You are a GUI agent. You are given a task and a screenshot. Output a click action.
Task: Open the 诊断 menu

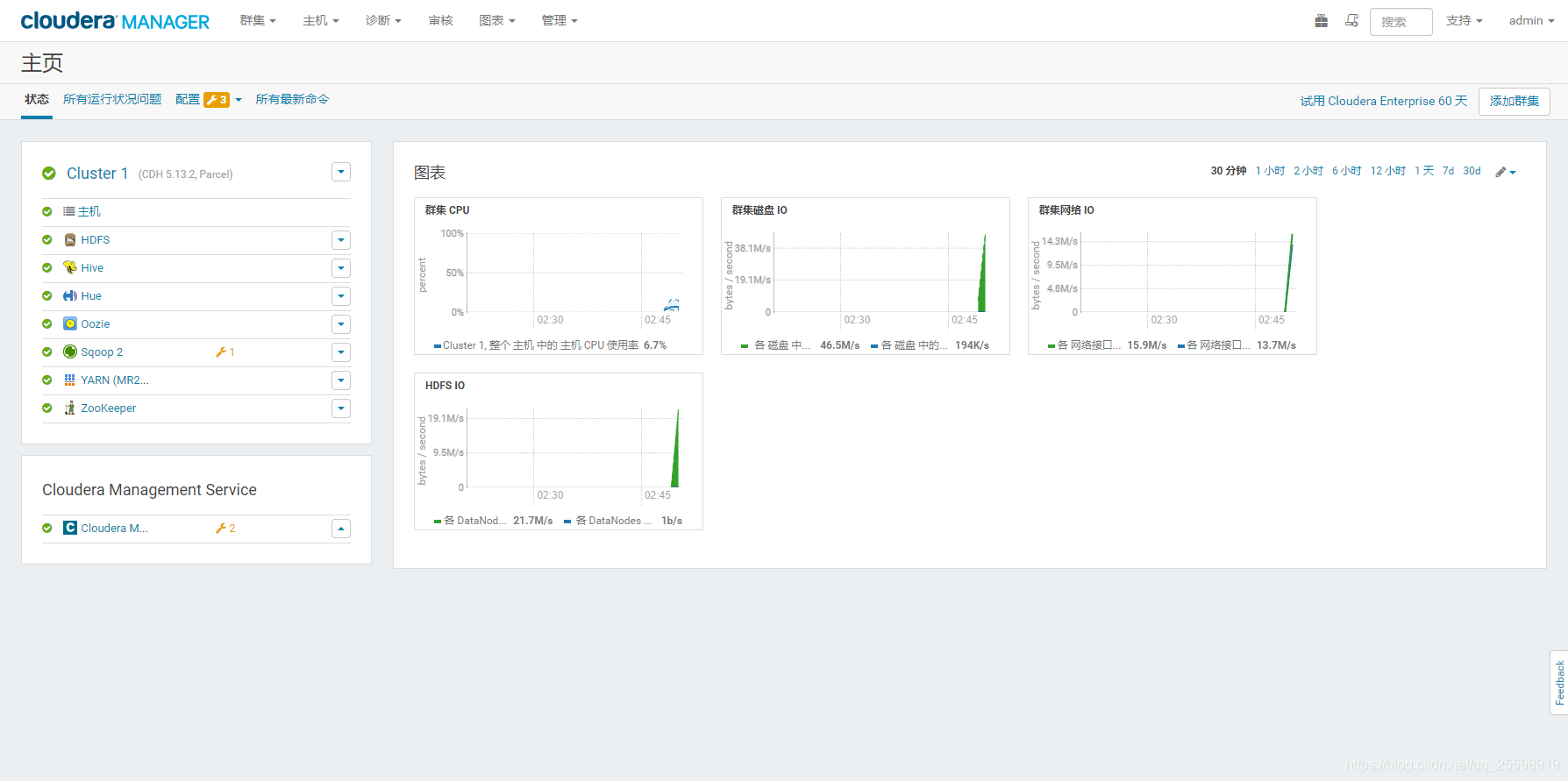(383, 20)
